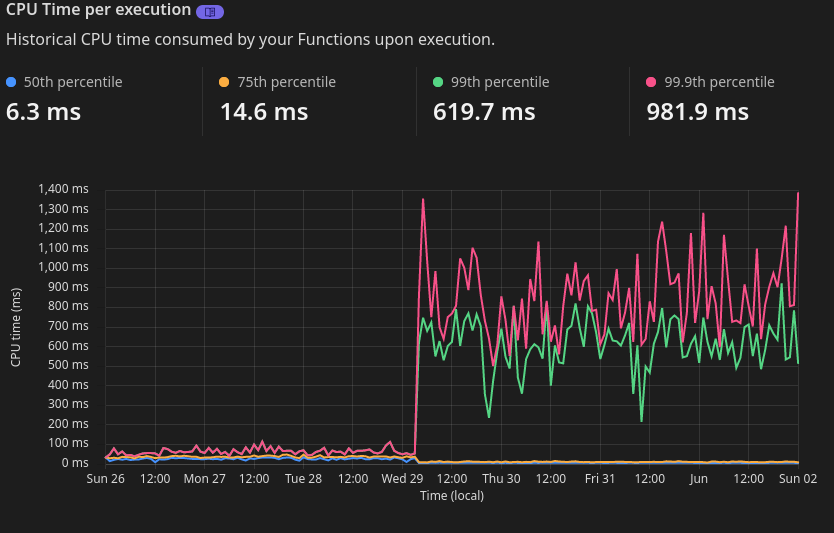
Task: Click the Jun x-axis label
Action: pyautogui.click(x=699, y=479)
